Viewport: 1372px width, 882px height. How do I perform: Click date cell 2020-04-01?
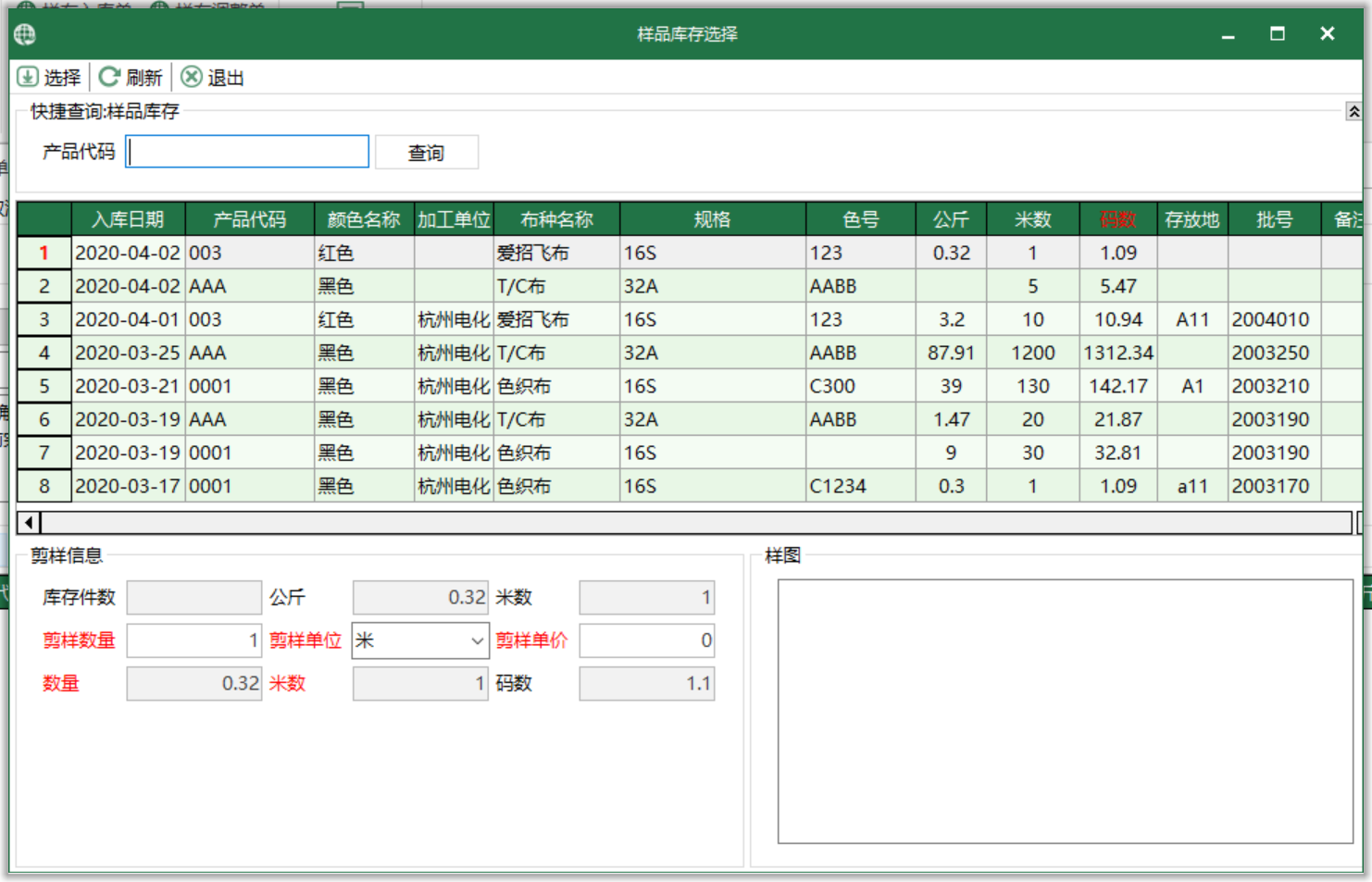point(129,319)
